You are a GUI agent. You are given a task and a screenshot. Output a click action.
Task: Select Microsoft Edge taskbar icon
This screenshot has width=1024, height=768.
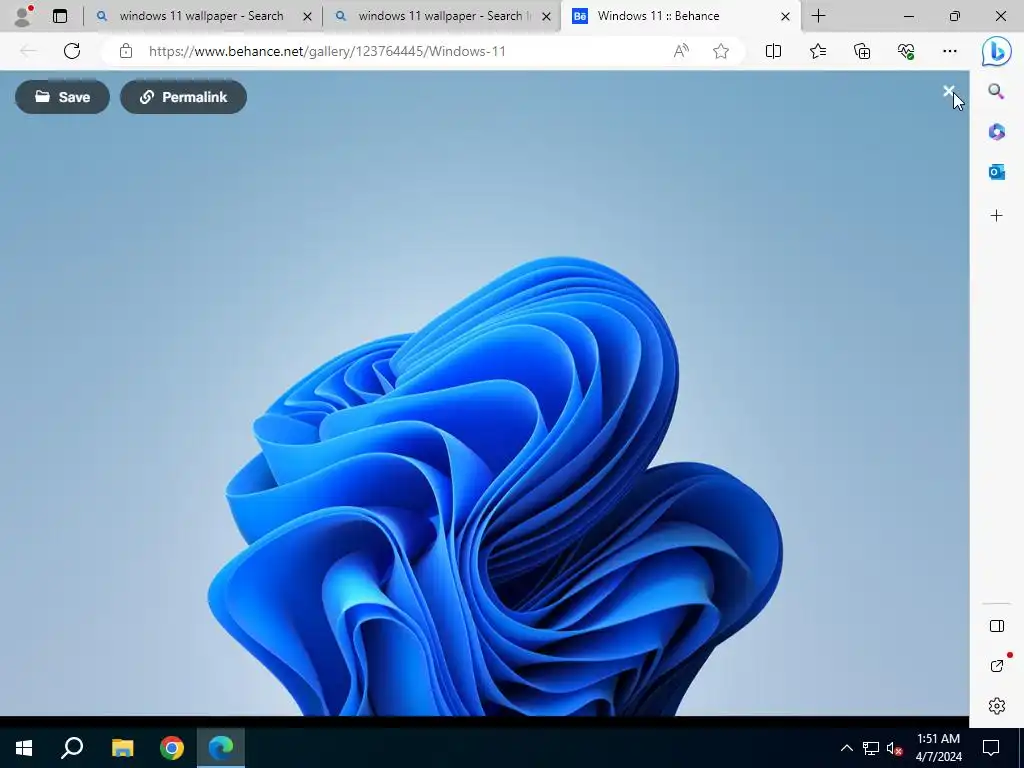[x=221, y=748]
